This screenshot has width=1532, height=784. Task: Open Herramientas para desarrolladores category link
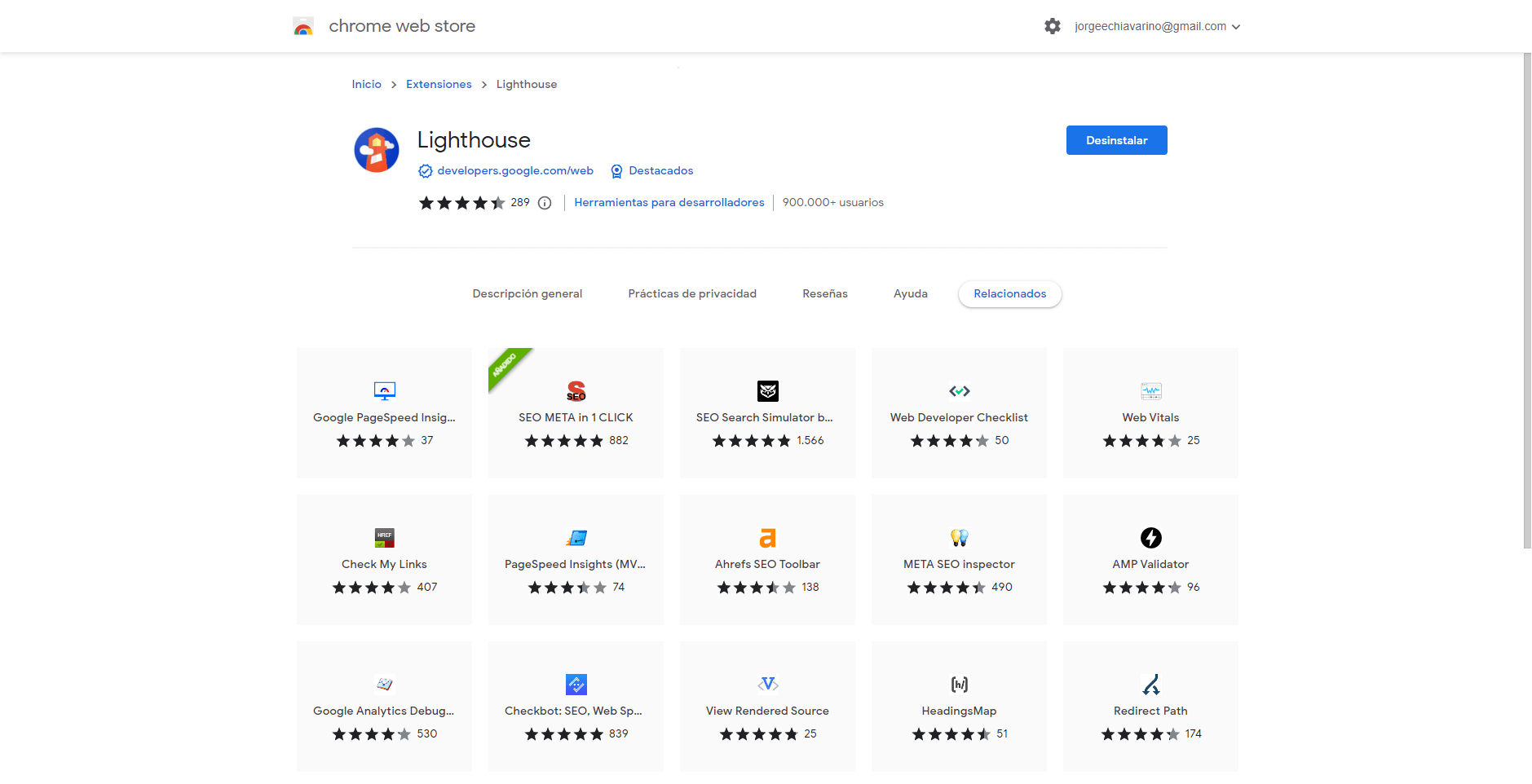click(669, 203)
